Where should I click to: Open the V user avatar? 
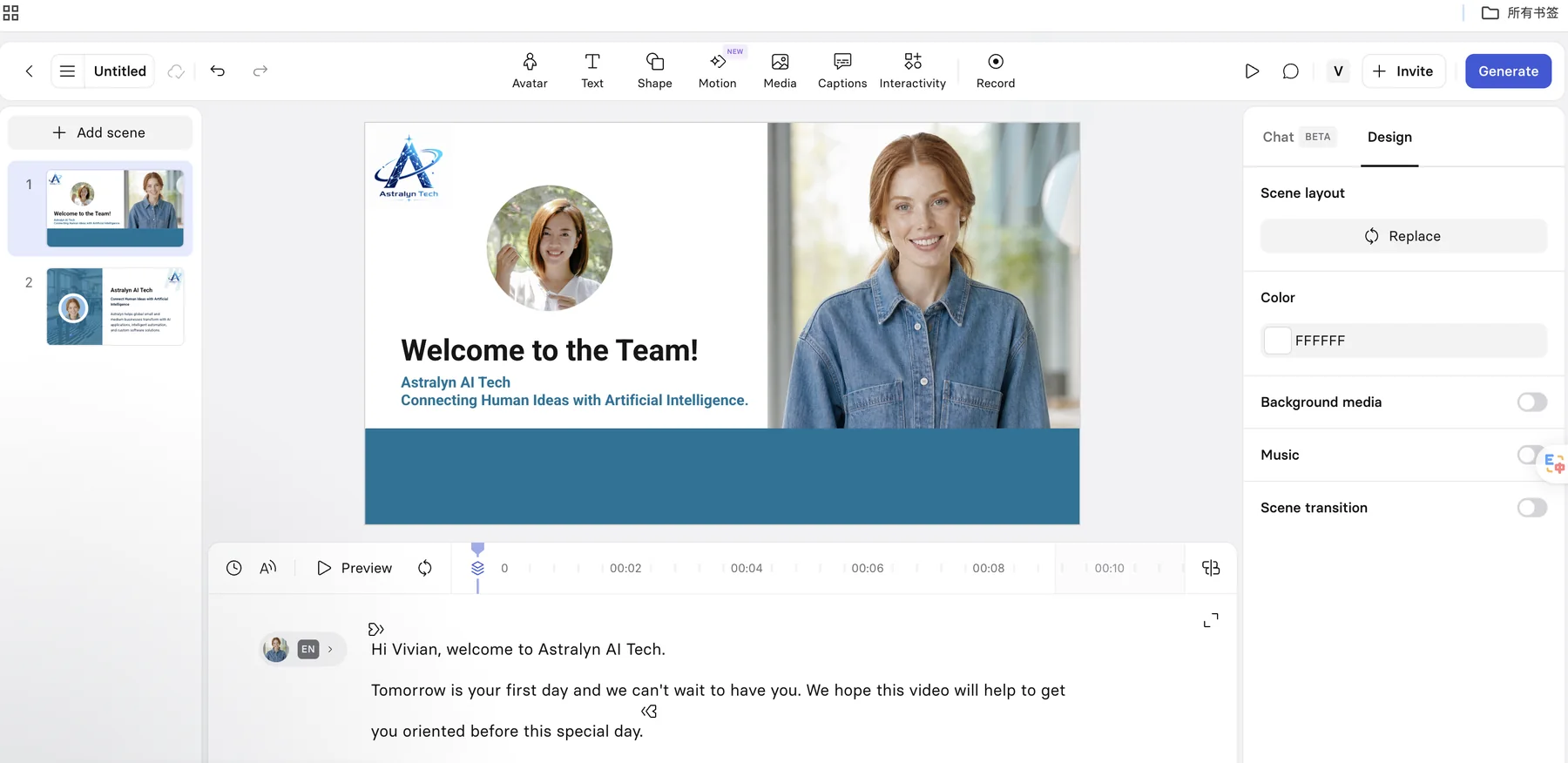(1338, 71)
